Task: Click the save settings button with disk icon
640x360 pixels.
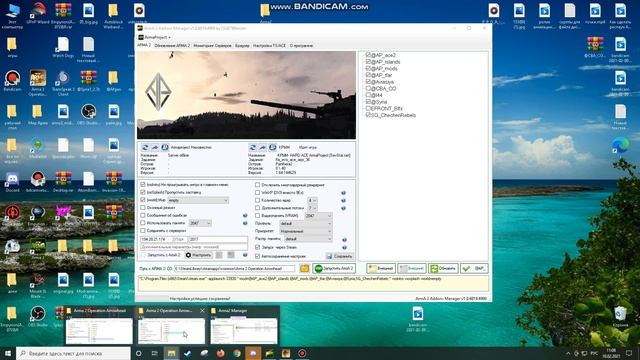Action: click(339, 256)
